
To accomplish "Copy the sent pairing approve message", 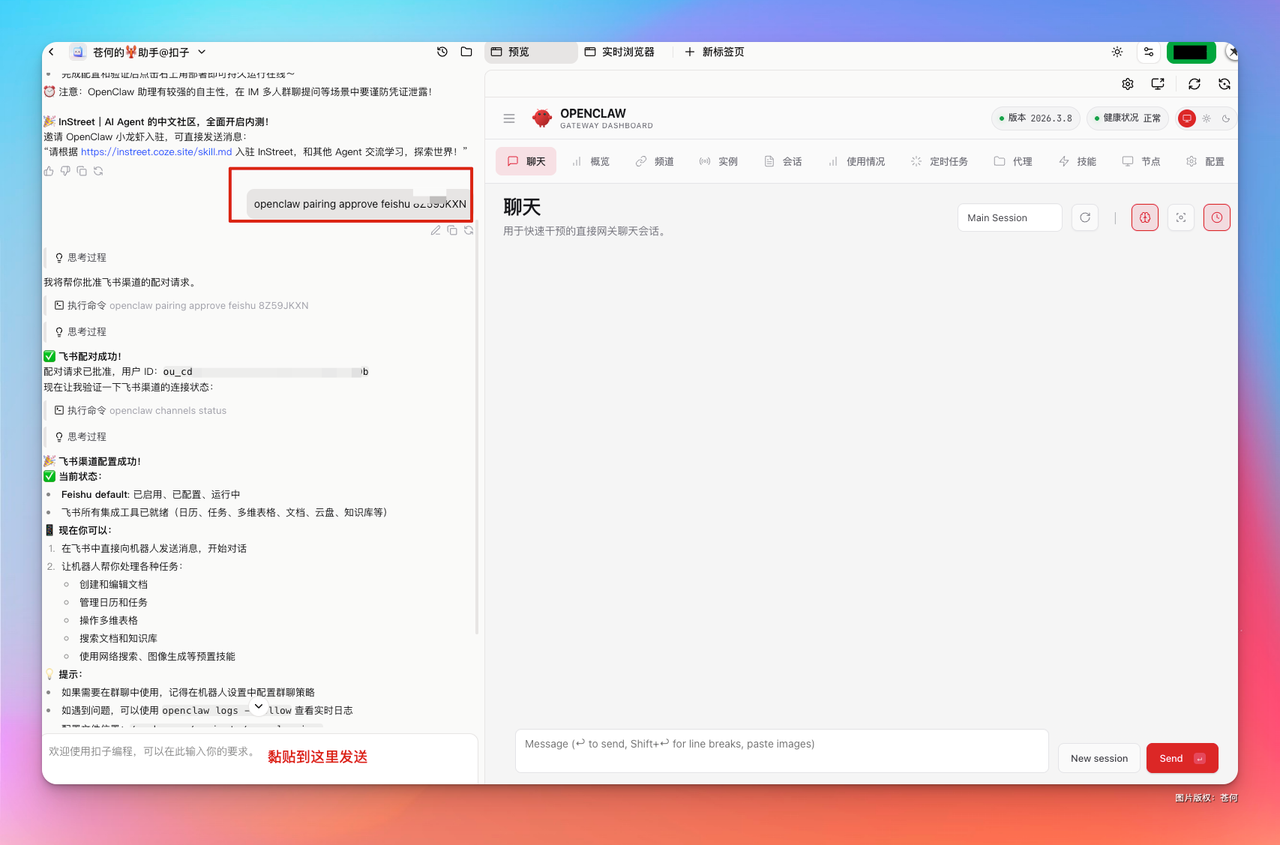I will (x=452, y=230).
